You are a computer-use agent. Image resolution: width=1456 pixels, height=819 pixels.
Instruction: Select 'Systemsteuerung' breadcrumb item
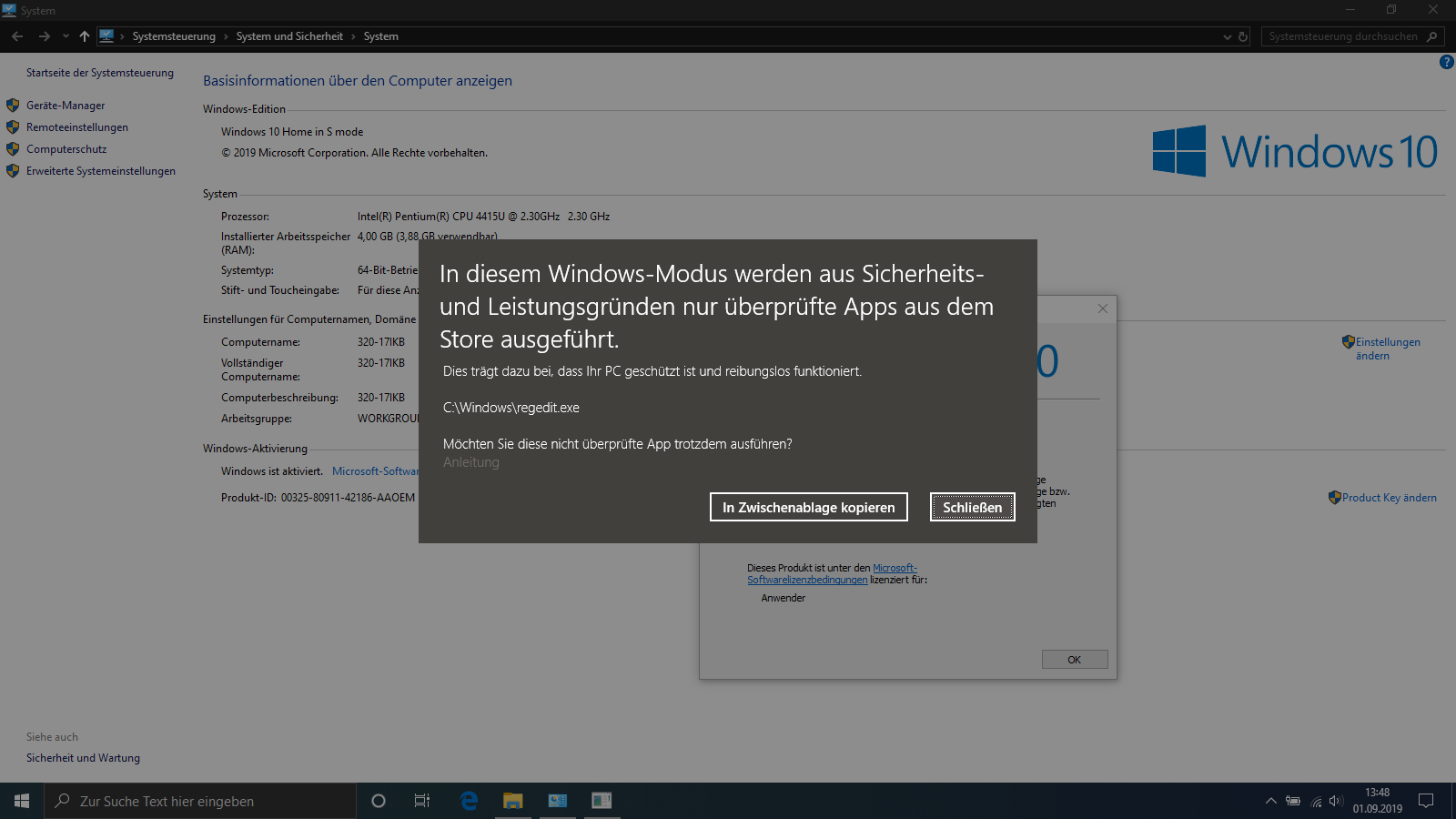[x=174, y=36]
